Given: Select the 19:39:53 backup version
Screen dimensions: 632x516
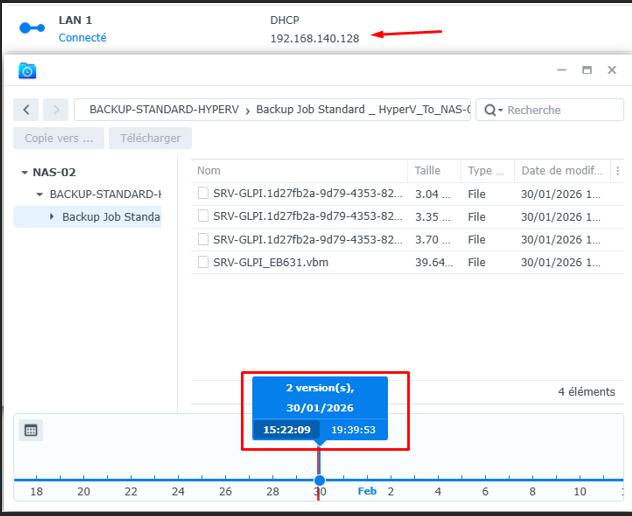Looking at the screenshot, I should pyautogui.click(x=353, y=430).
